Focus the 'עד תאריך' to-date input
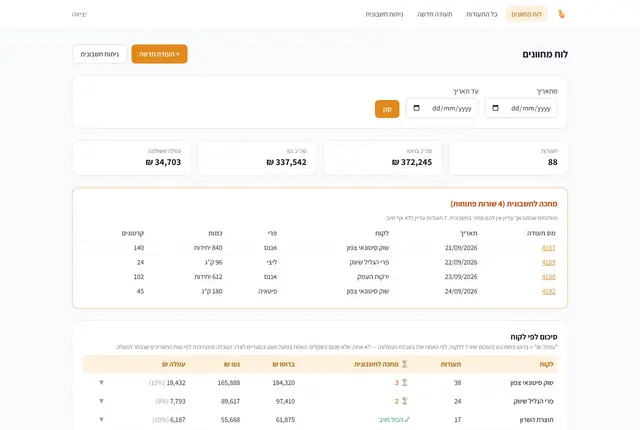640x430 pixels. click(442, 109)
